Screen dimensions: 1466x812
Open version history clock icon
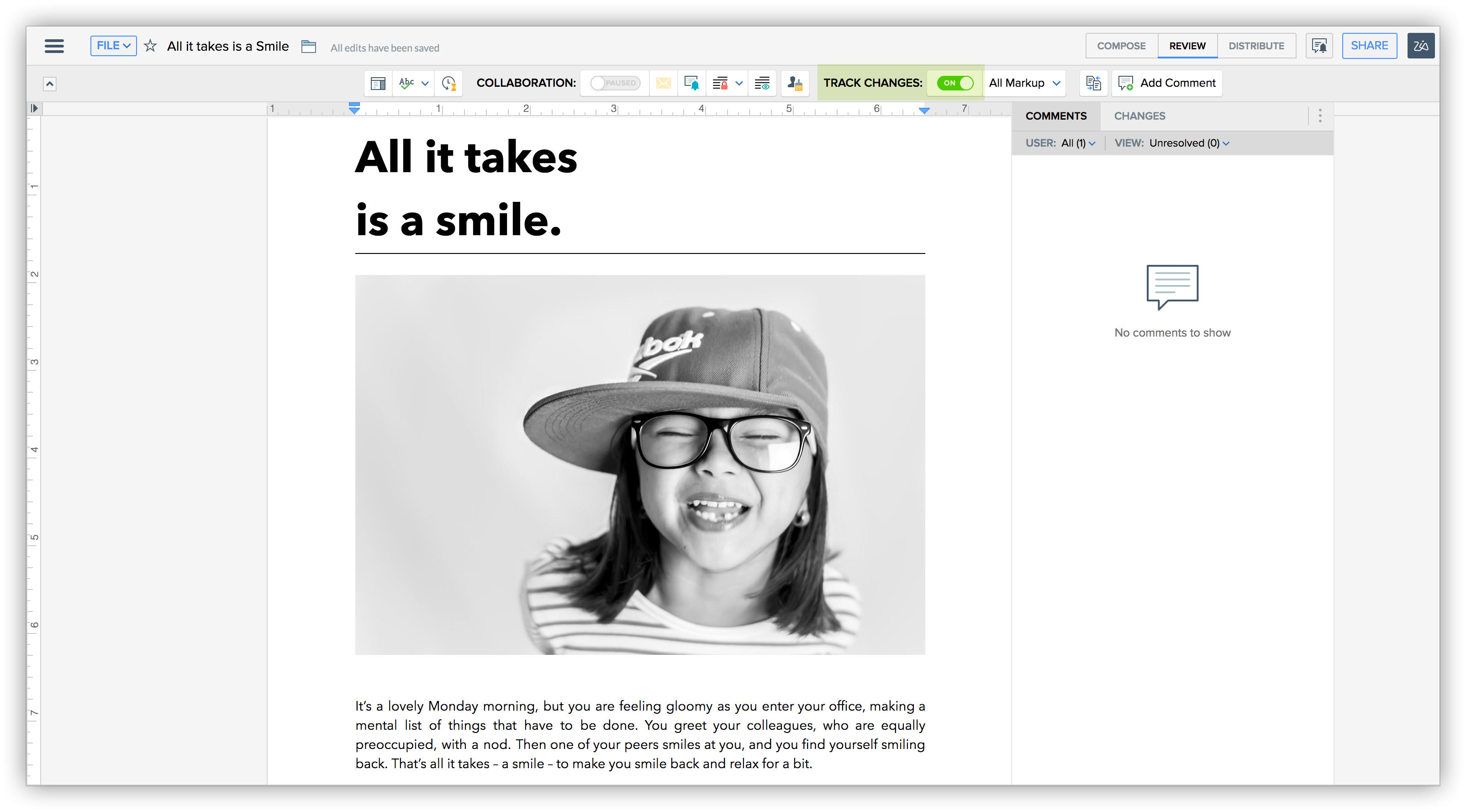pos(449,84)
